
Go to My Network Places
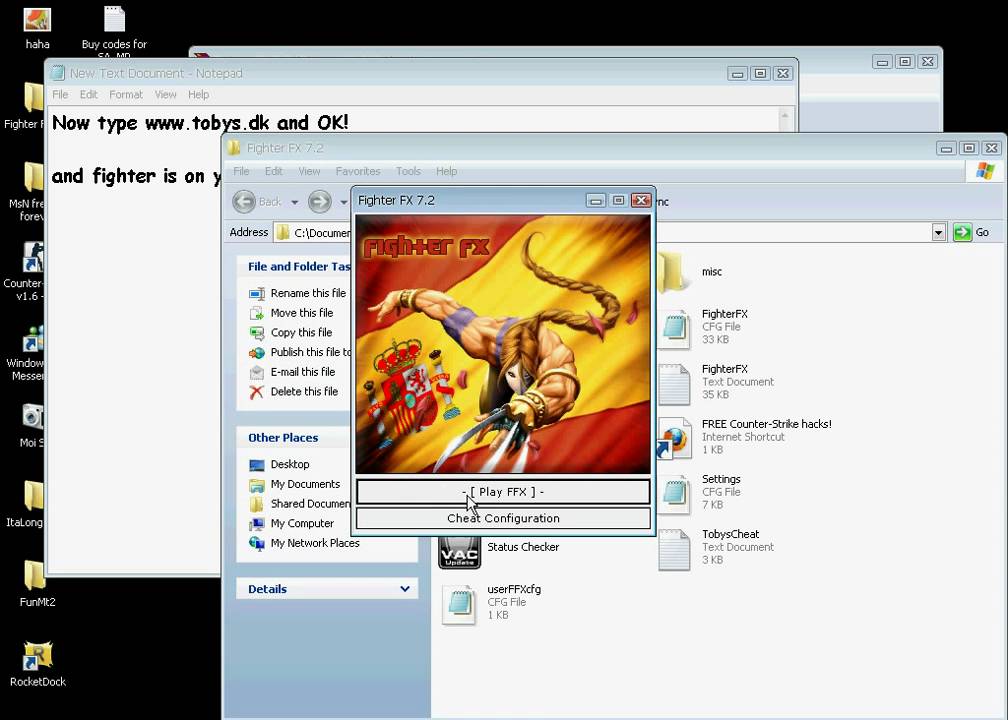click(315, 543)
